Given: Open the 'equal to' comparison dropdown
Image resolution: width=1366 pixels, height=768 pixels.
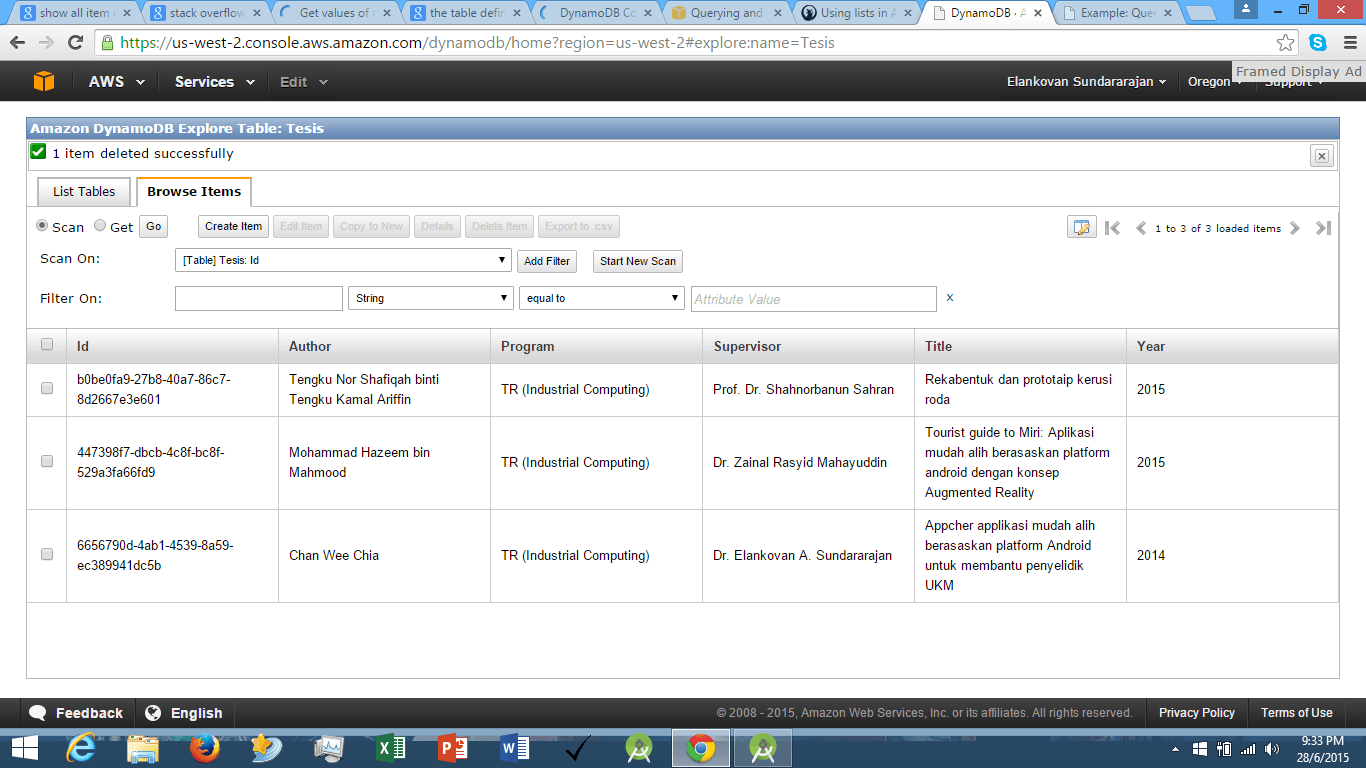Looking at the screenshot, I should [x=602, y=298].
